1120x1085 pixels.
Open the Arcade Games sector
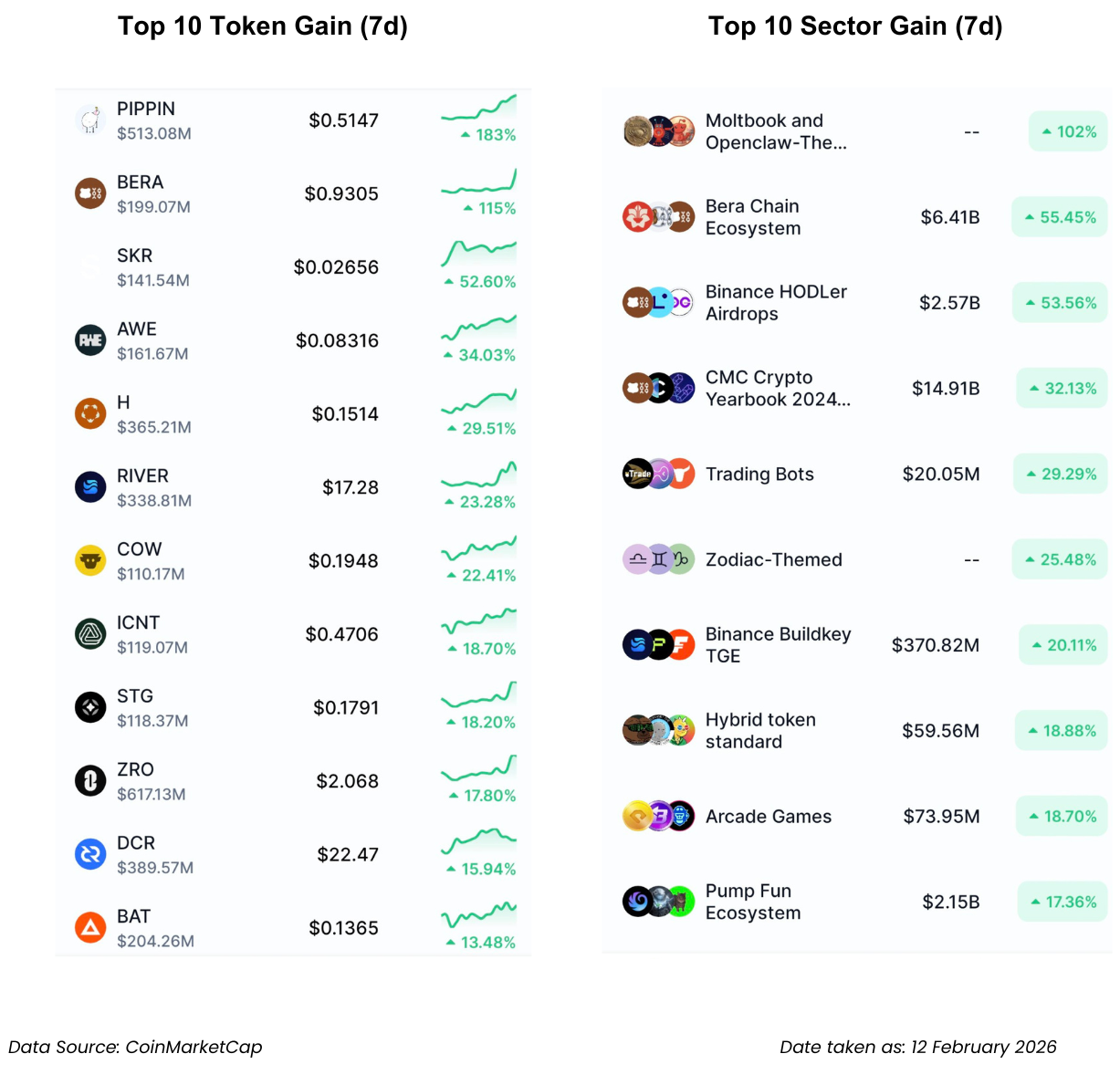pyautogui.click(x=768, y=817)
